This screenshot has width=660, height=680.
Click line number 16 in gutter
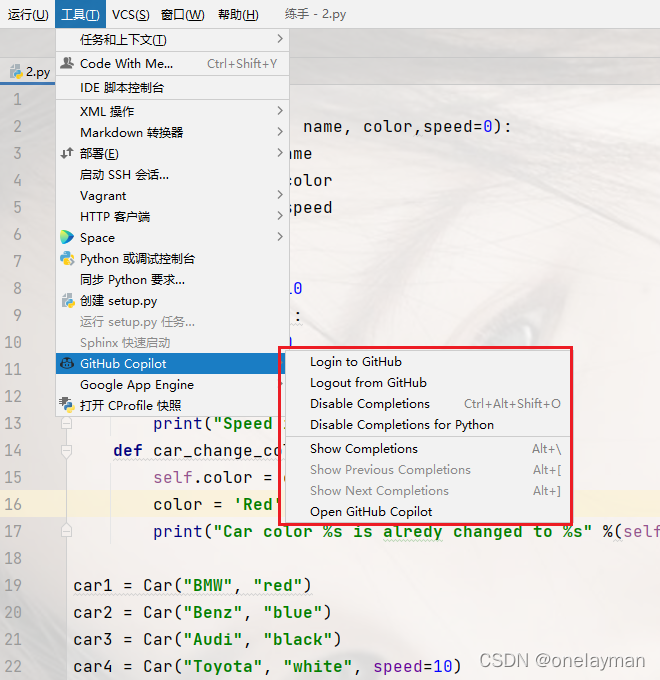pyautogui.click(x=13, y=504)
